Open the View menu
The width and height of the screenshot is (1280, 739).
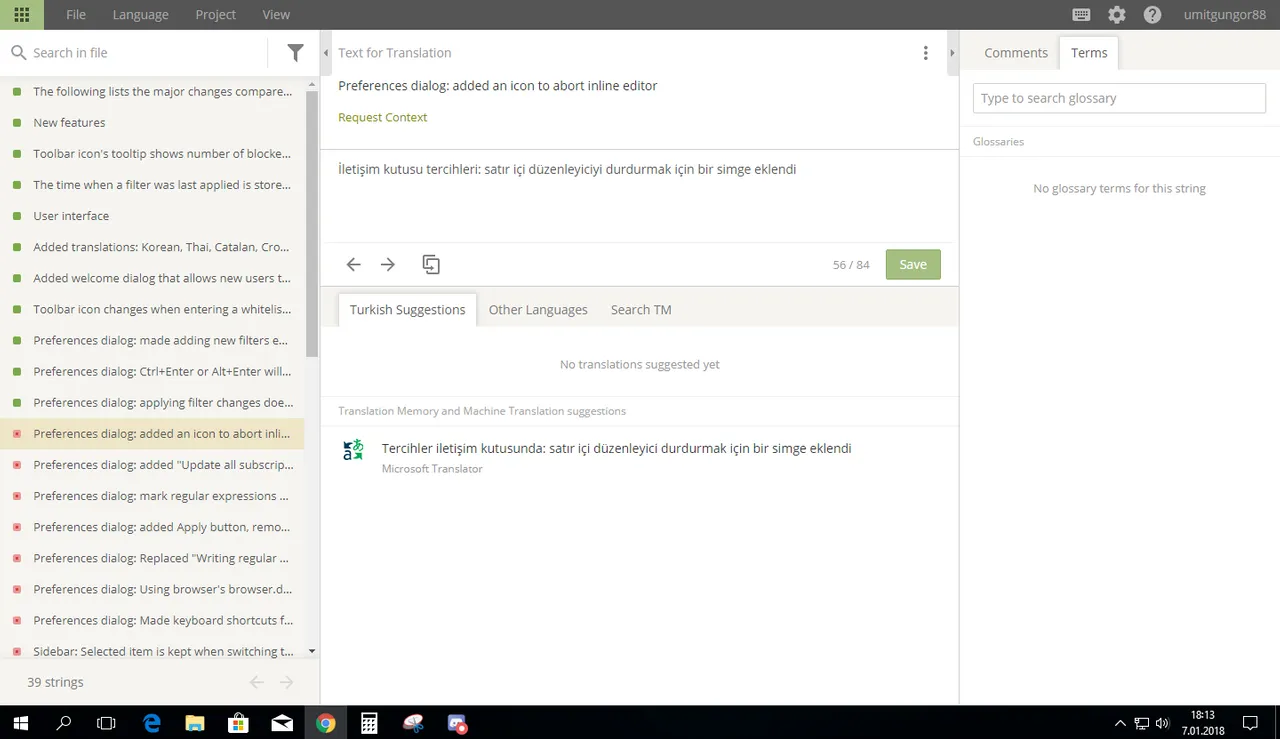pyautogui.click(x=276, y=15)
